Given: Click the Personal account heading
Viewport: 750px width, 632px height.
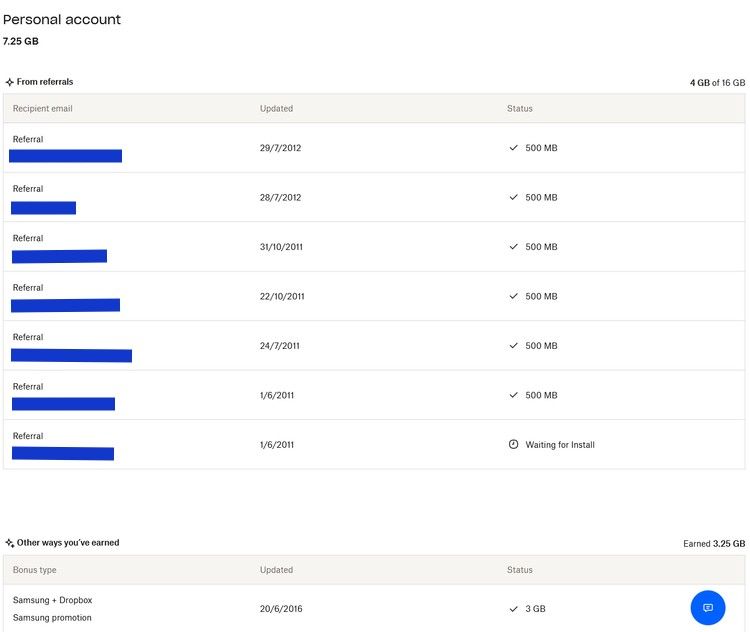Looking at the screenshot, I should pyautogui.click(x=62, y=19).
